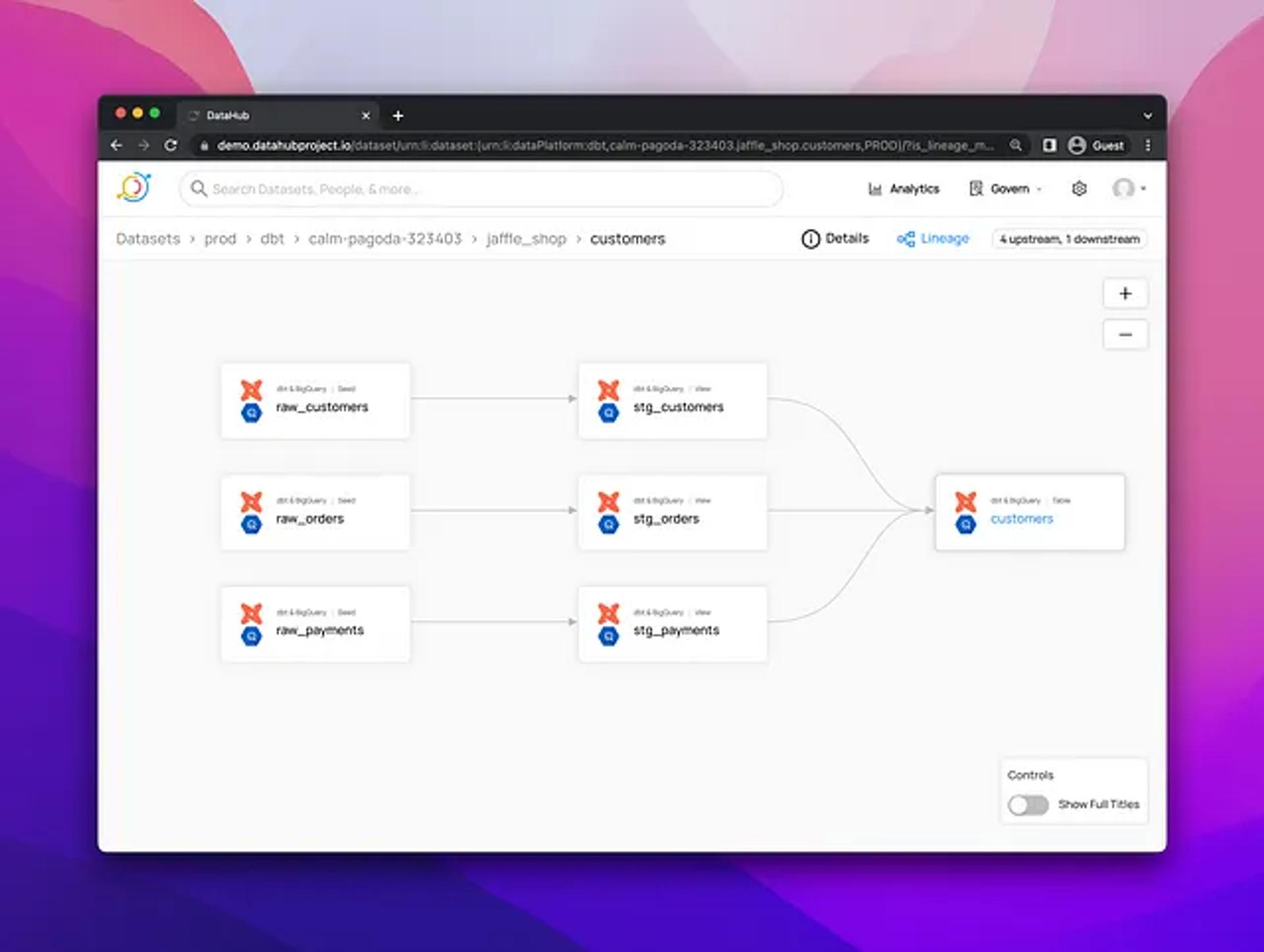Screen dimensions: 1264x952
Task: Click the zoom out button on lineage graph
Action: [x=1124, y=335]
